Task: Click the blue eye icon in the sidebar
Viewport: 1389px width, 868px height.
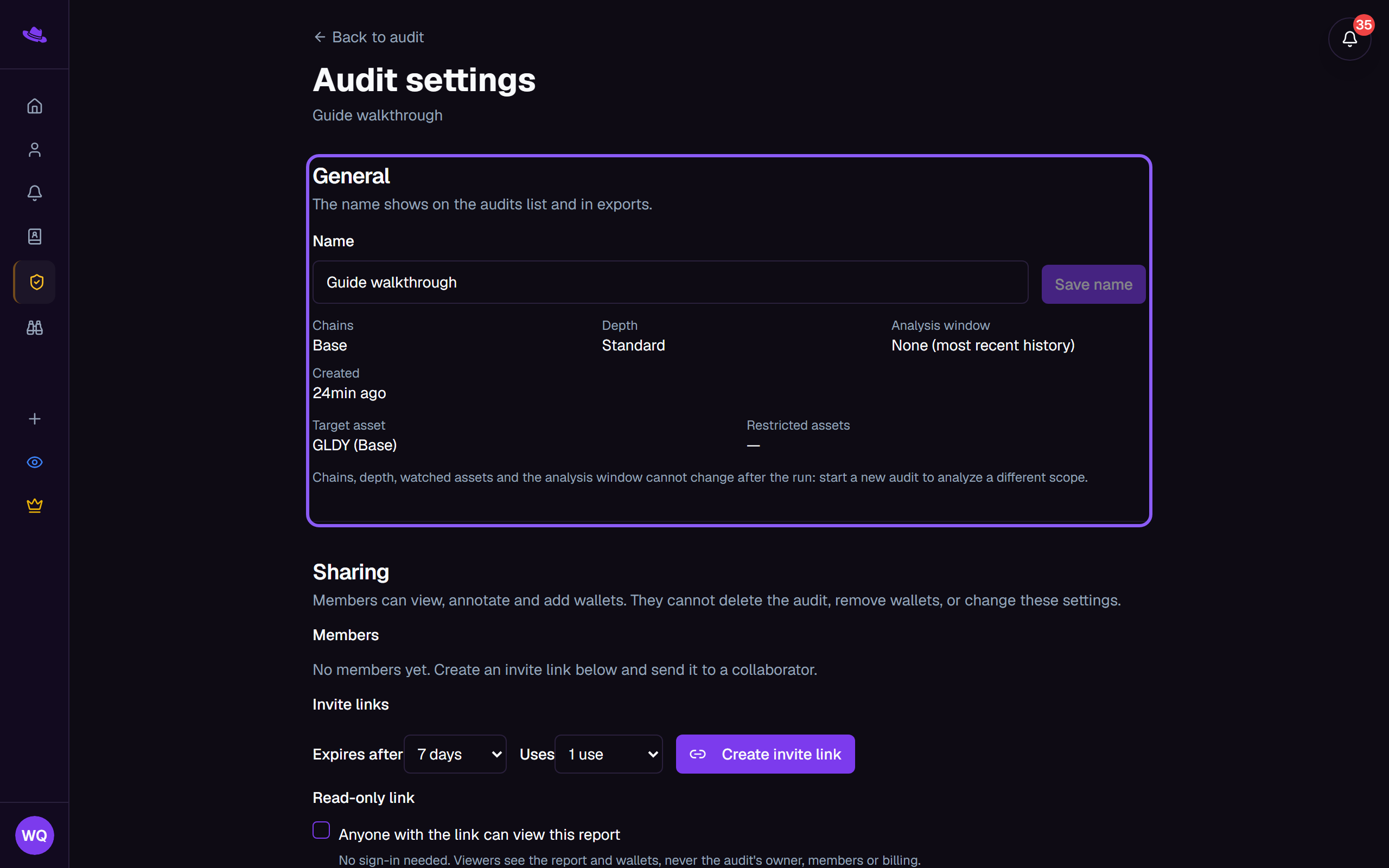Action: [34, 462]
